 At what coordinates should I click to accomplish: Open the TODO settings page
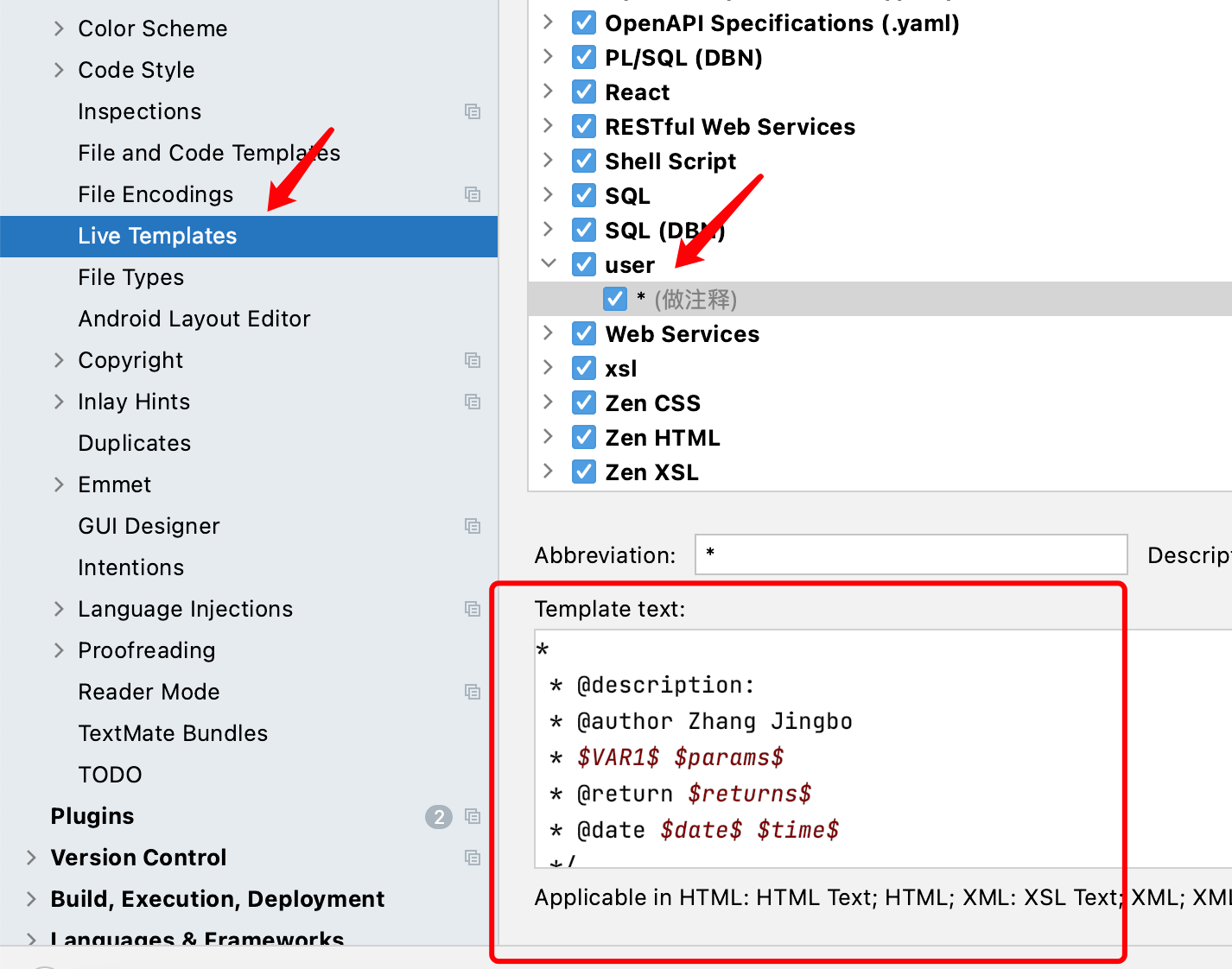(x=110, y=775)
